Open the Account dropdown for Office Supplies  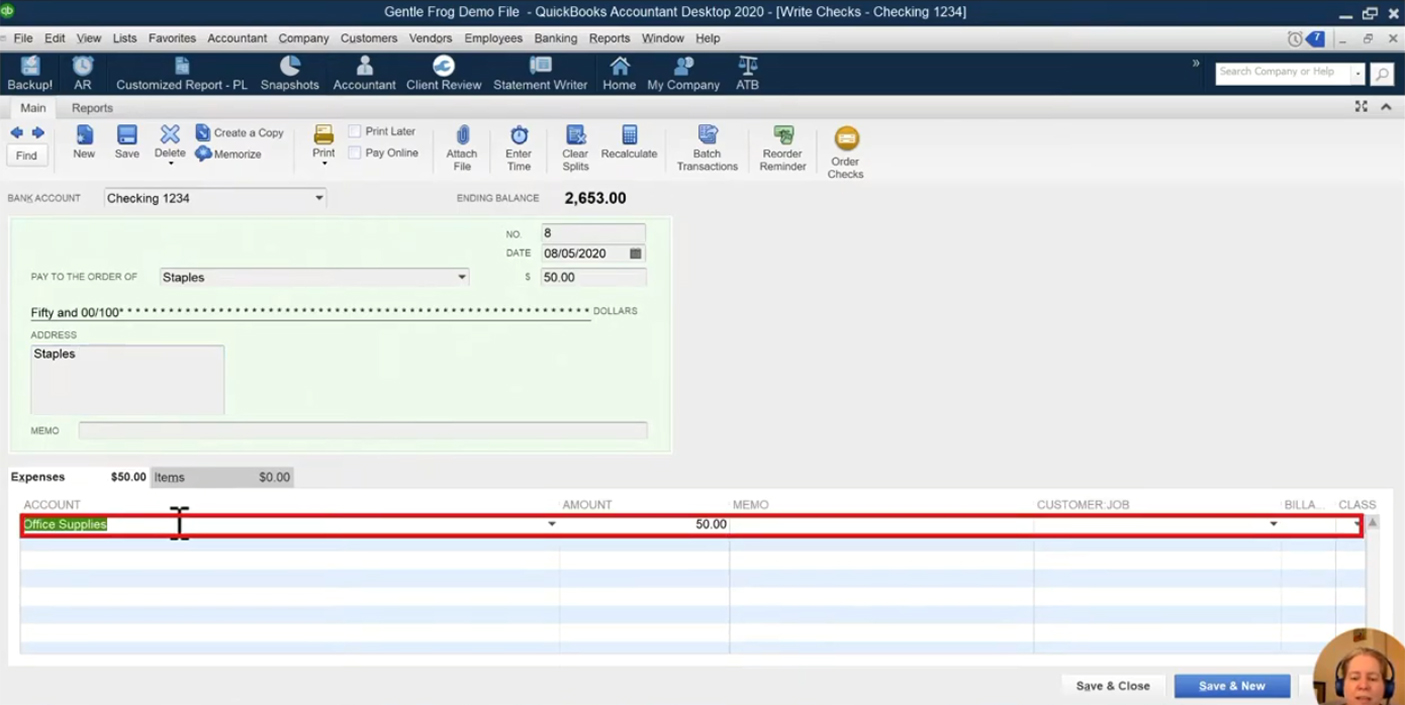click(551, 524)
